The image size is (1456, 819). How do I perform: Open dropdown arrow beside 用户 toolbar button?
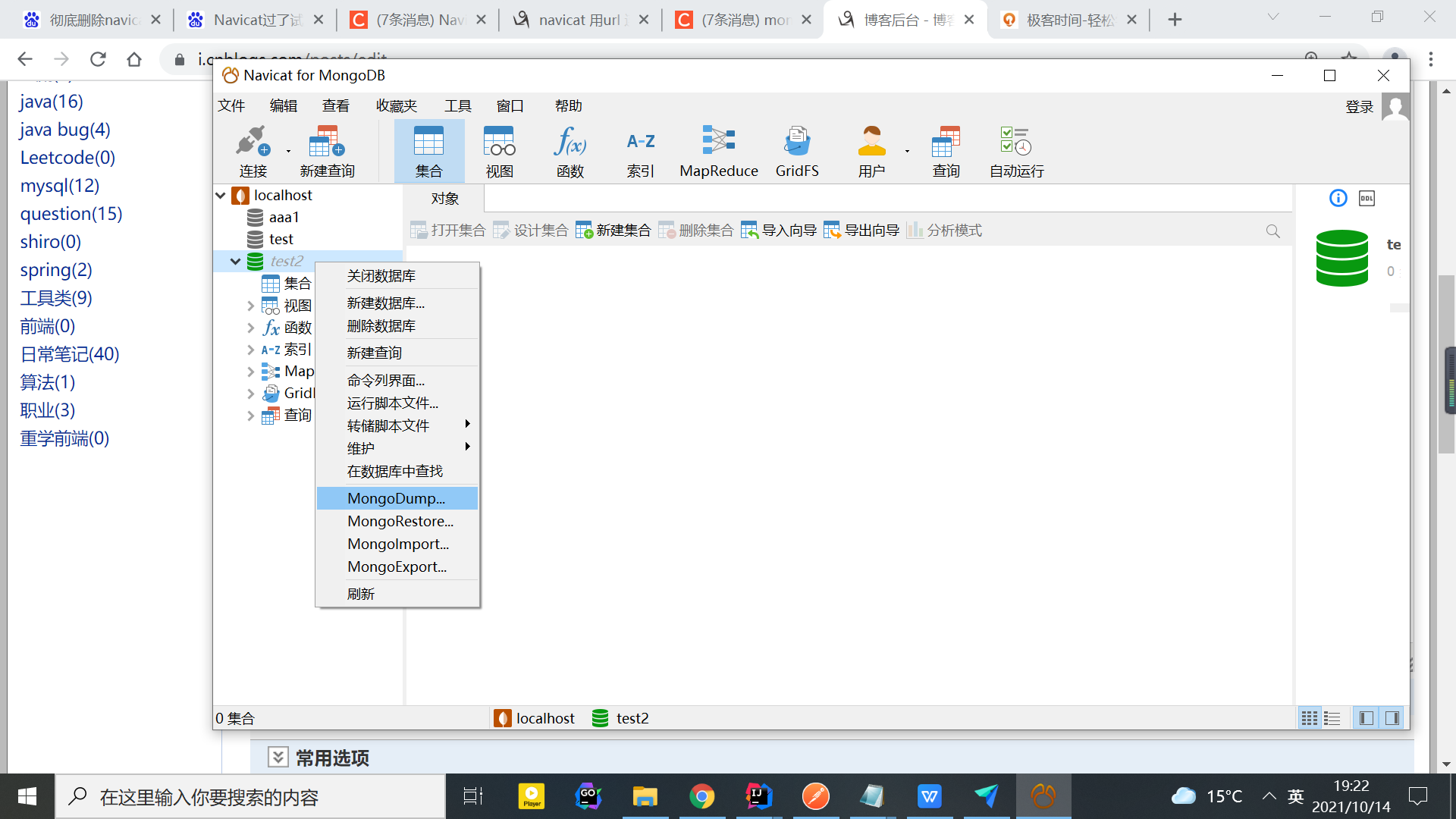point(907,151)
